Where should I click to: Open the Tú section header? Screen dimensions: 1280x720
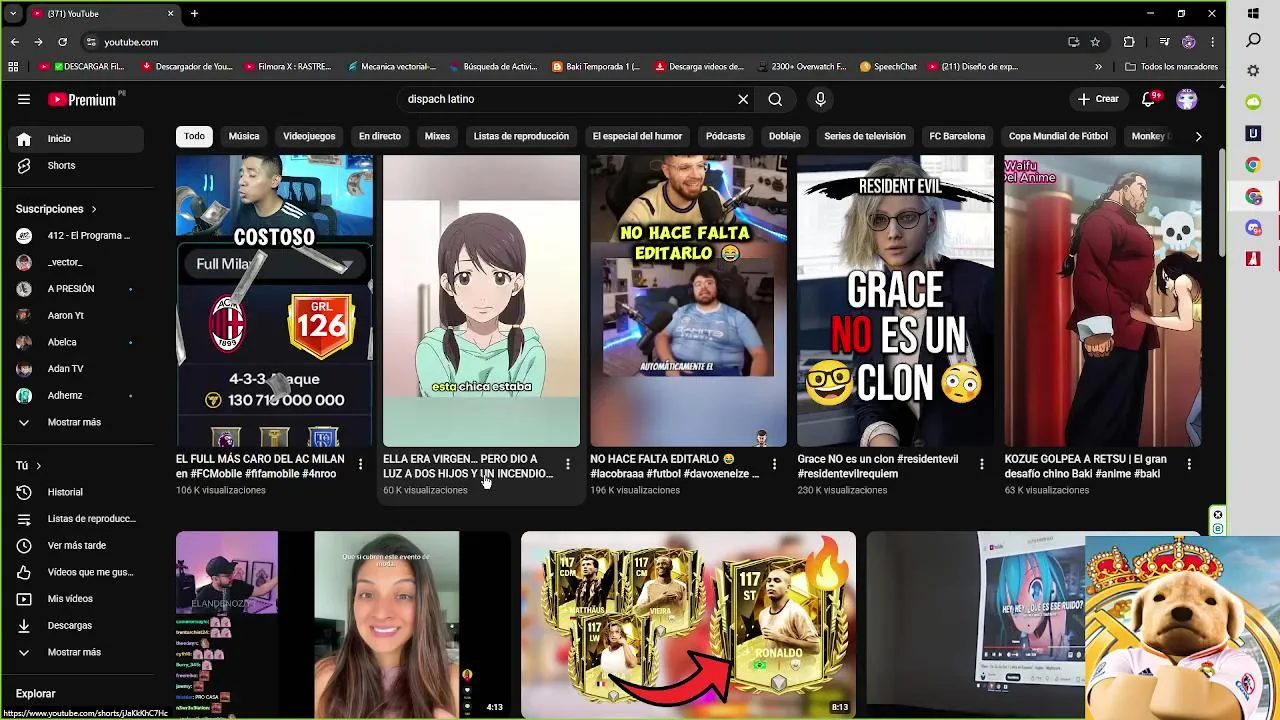(28, 465)
